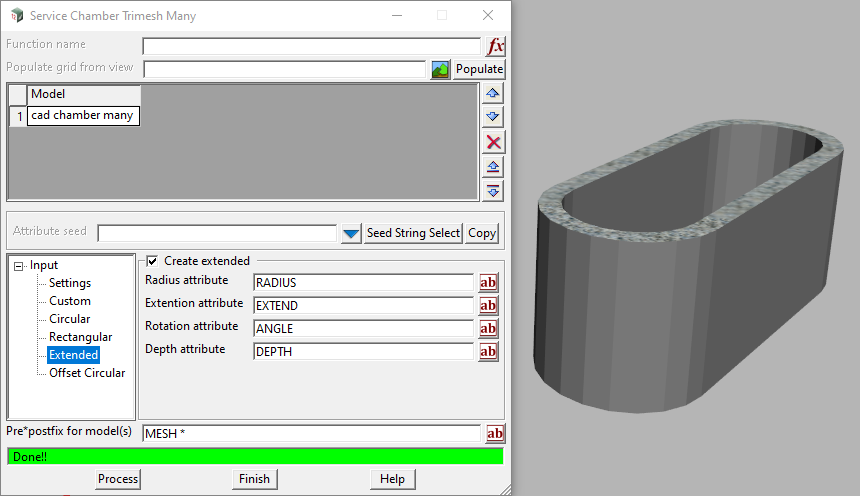Open the Attribute seed dropdown arrow
Screen dimensions: 860x496
point(350,233)
